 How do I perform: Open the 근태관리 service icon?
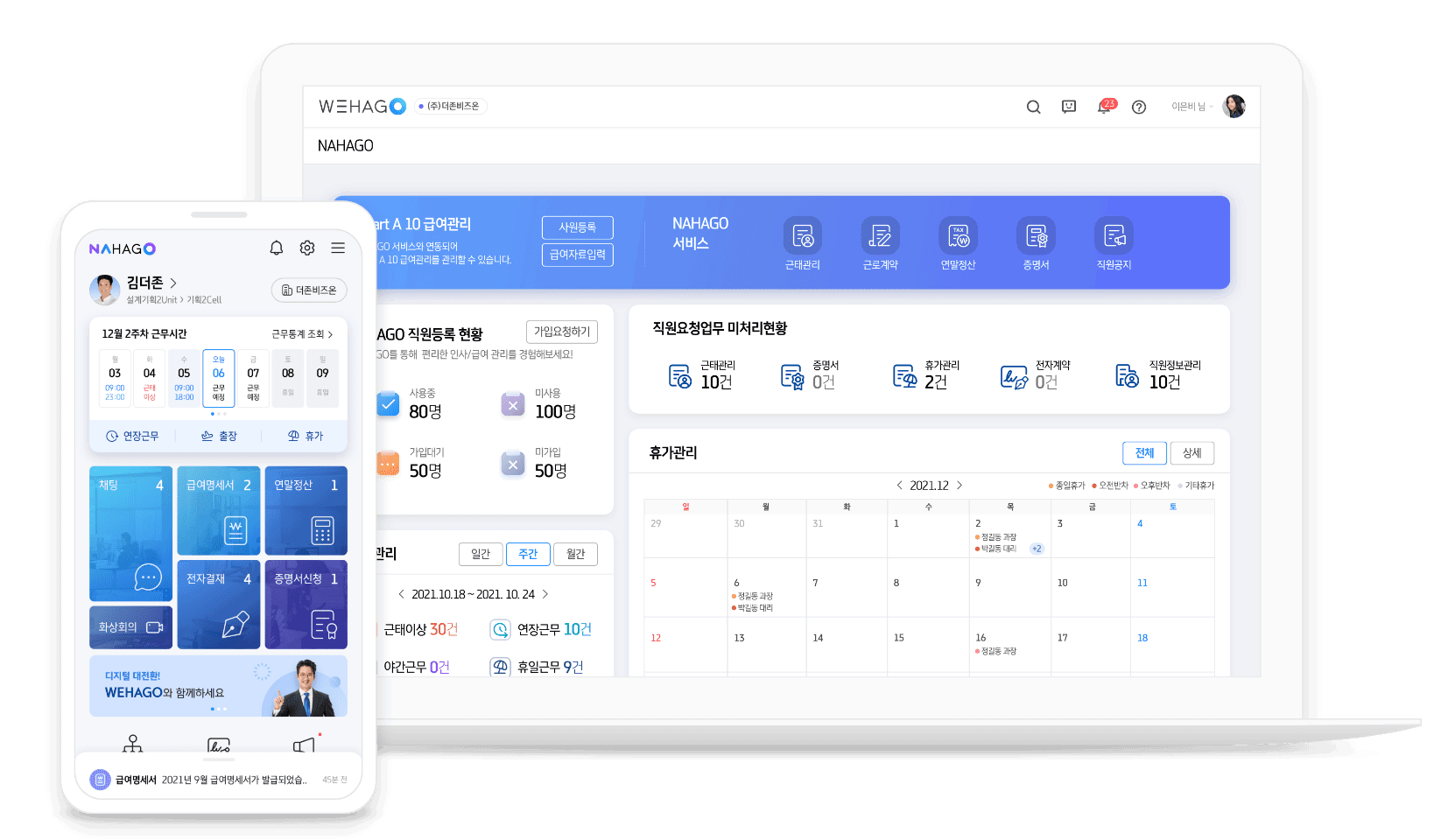pyautogui.click(x=803, y=235)
